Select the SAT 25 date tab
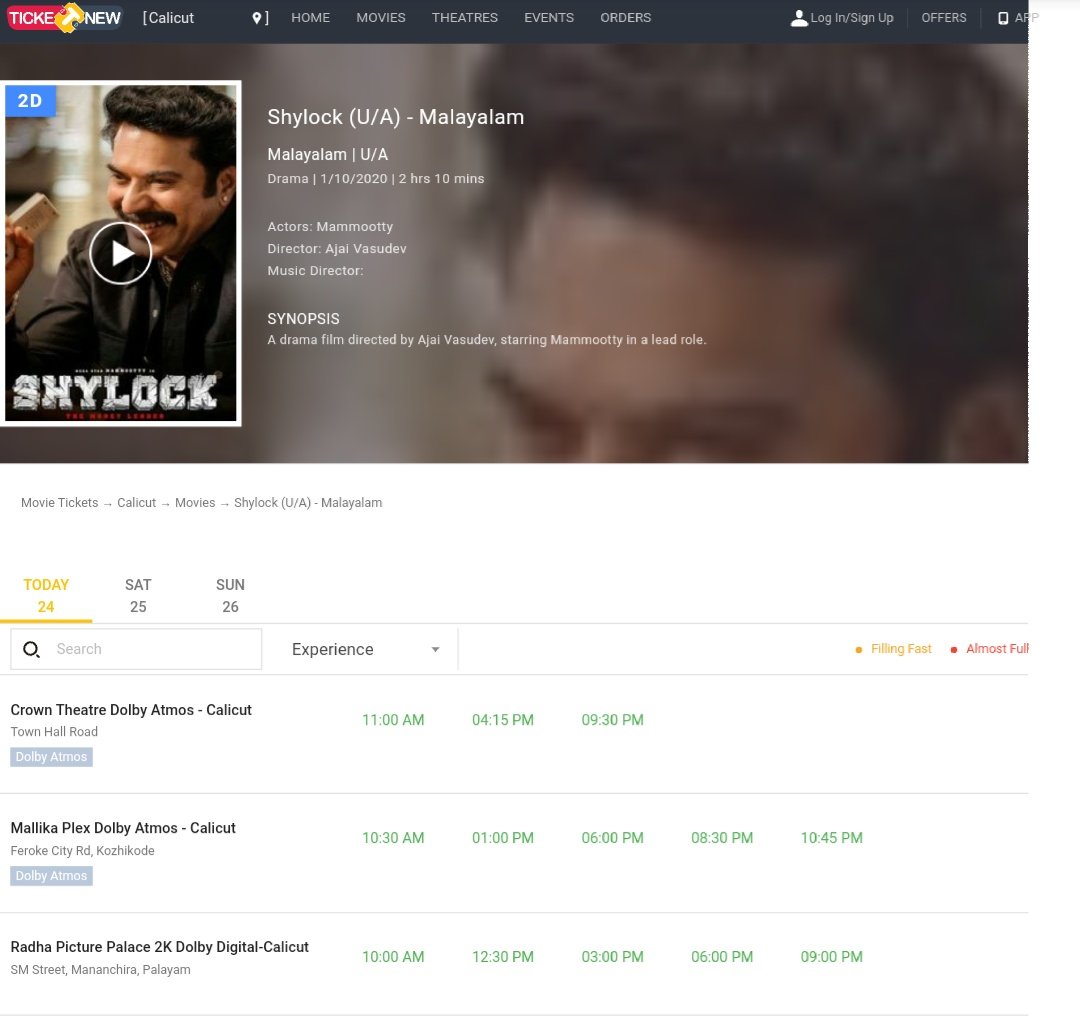This screenshot has height=1028, width=1080. tap(138, 596)
